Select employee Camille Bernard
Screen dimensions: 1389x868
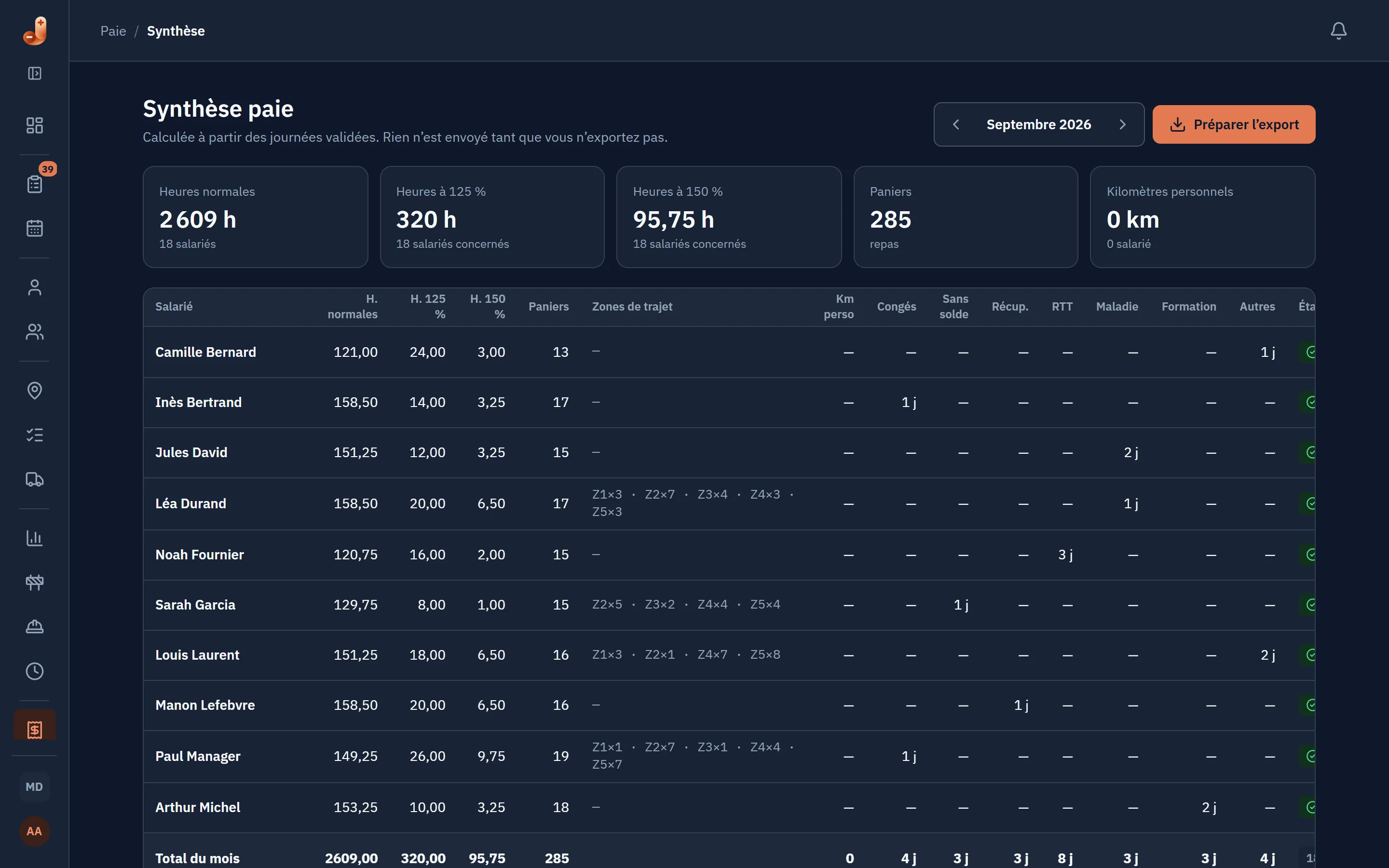tap(205, 352)
